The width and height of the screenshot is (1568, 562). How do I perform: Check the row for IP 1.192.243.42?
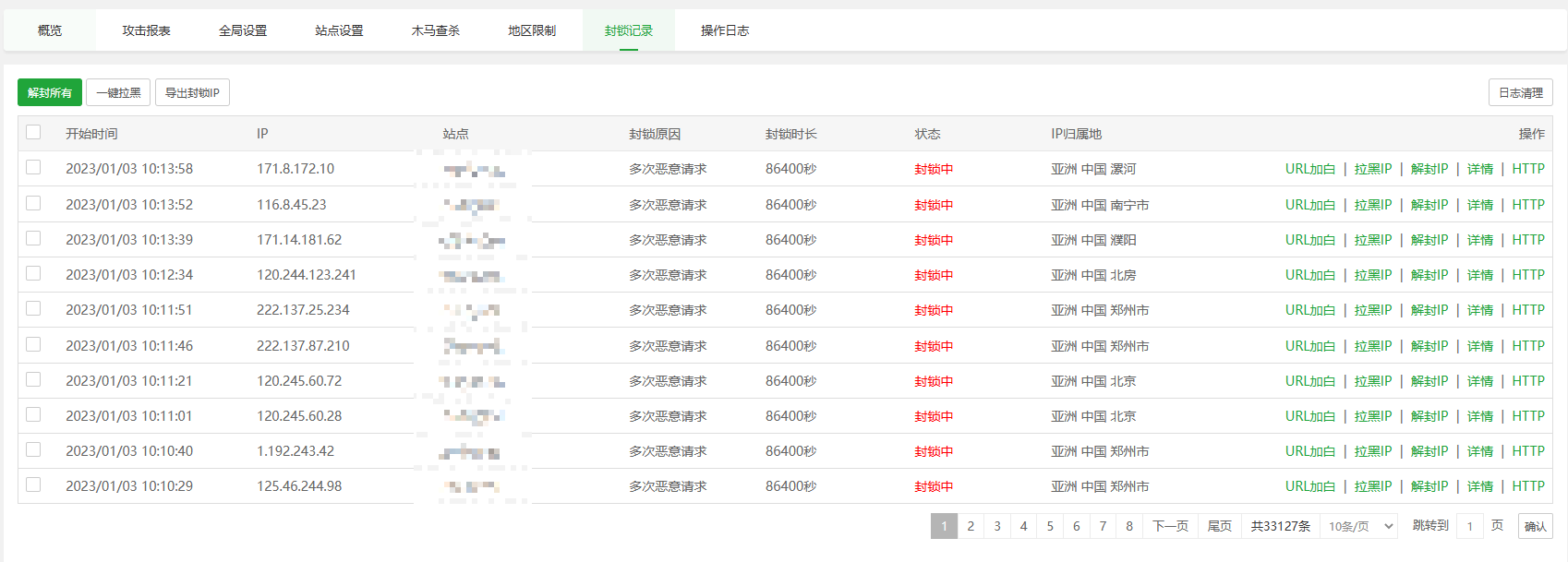click(33, 449)
